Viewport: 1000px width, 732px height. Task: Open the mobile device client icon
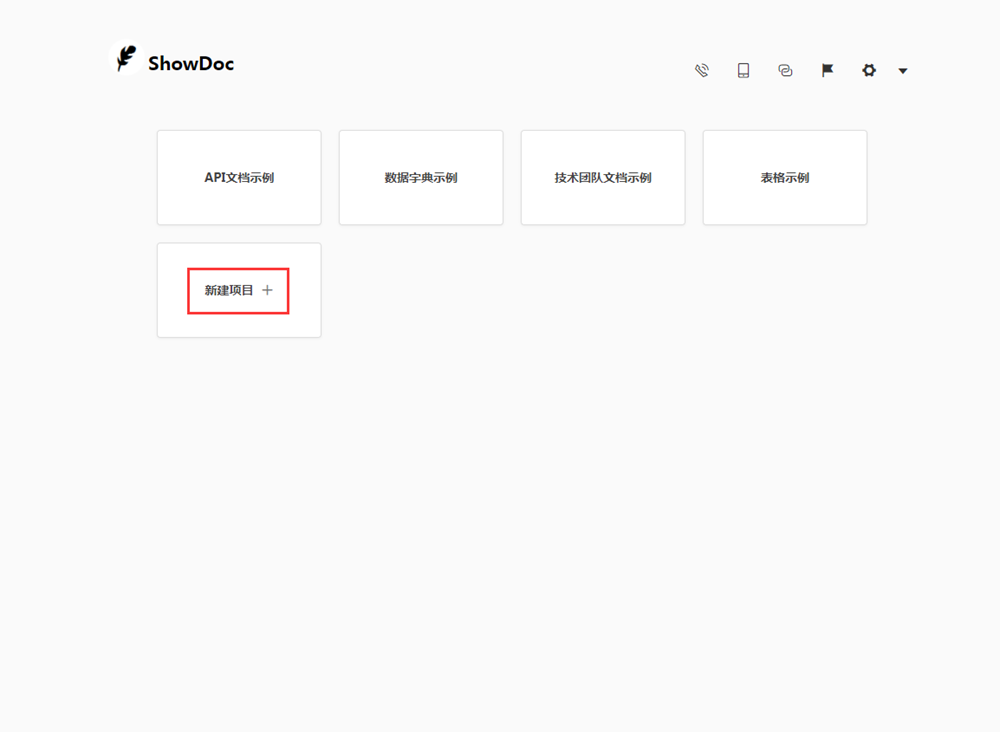[744, 70]
